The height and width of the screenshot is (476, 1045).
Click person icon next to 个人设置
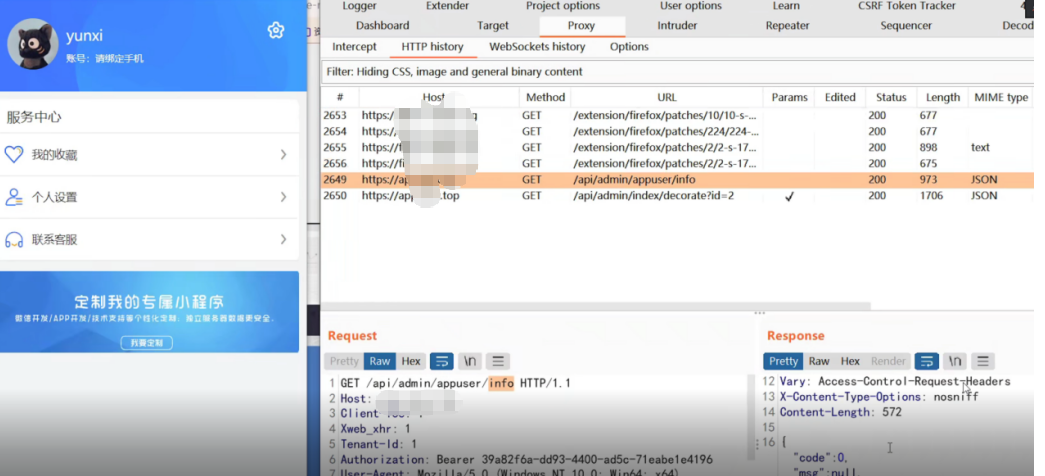14,197
